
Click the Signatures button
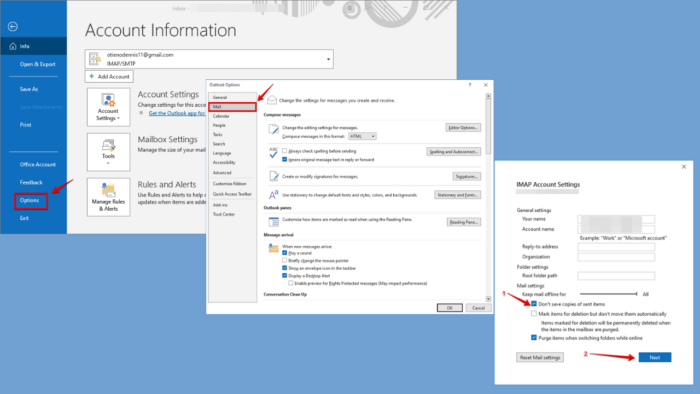tap(467, 176)
